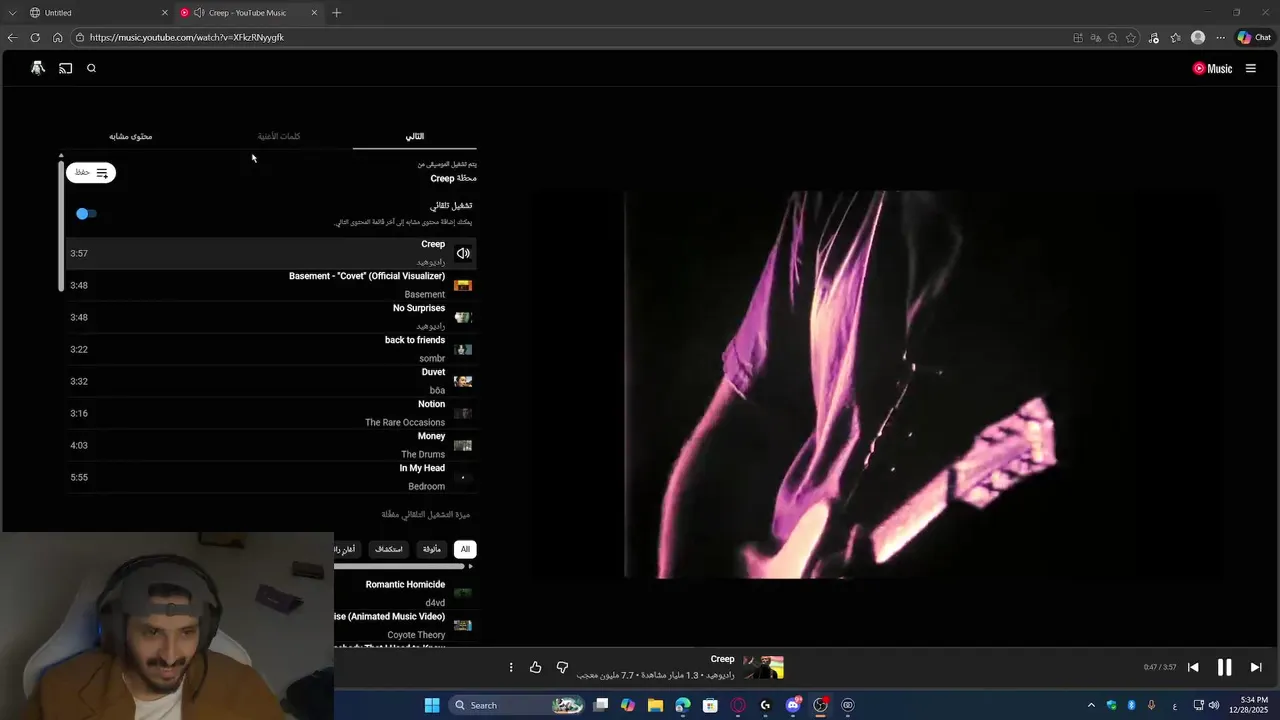The image size is (1280, 720).
Task: Play Money by The Drums
Action: [270, 445]
